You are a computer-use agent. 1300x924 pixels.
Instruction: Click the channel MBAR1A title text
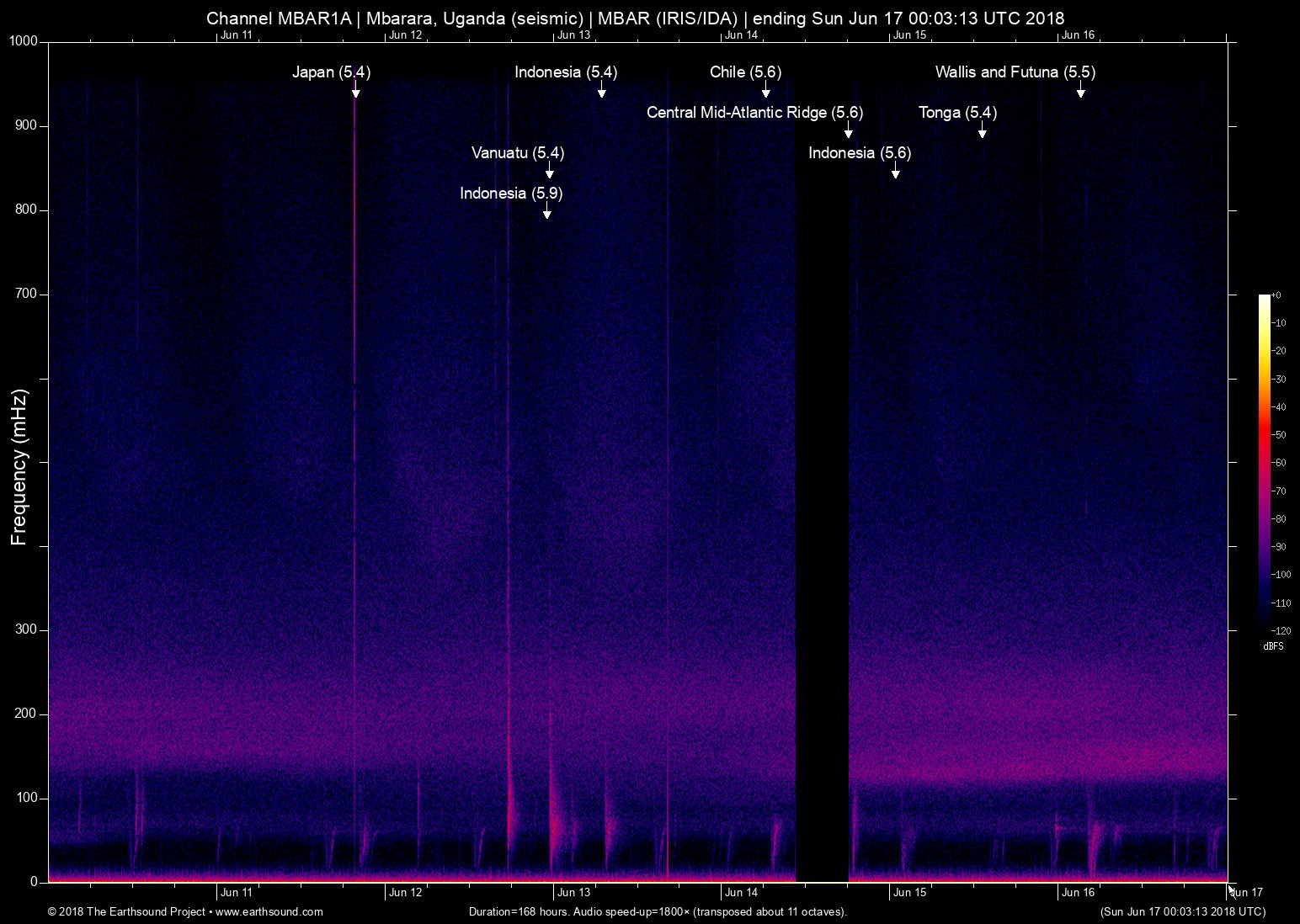pyautogui.click(x=279, y=18)
